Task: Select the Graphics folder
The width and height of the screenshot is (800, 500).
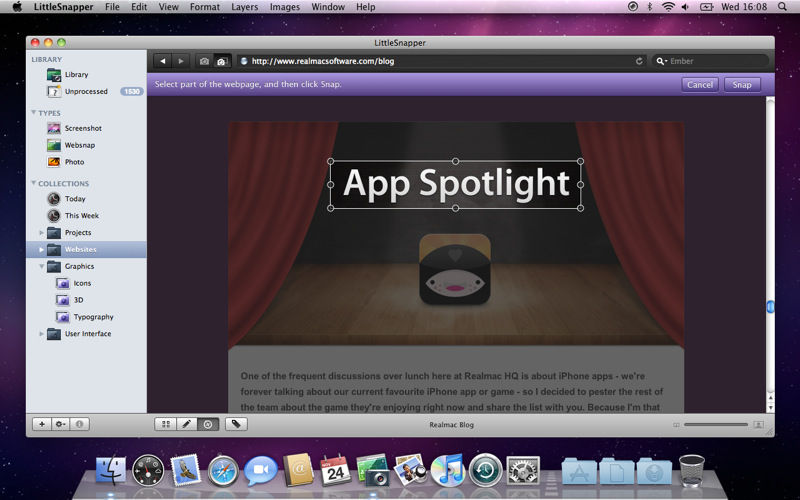Action: pyautogui.click(x=79, y=266)
